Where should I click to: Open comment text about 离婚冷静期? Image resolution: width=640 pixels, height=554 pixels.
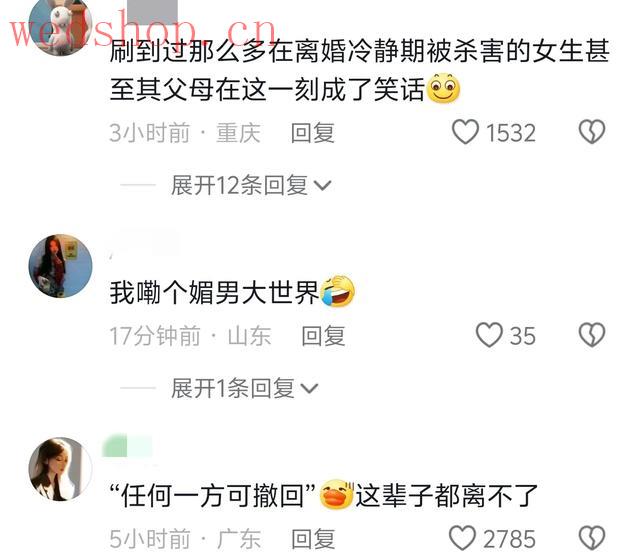click(x=359, y=70)
